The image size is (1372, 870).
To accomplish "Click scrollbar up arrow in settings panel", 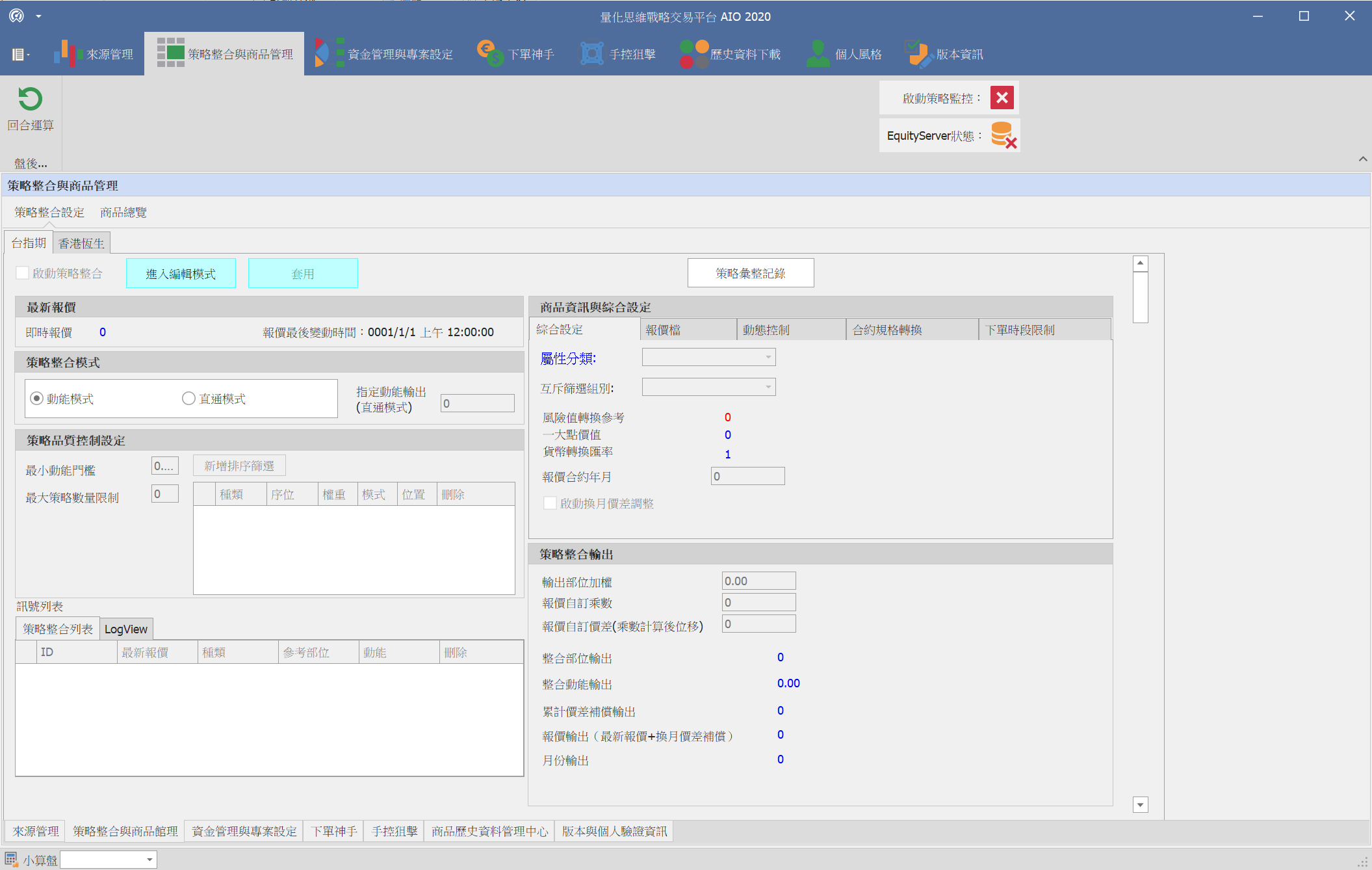I will click(1141, 263).
